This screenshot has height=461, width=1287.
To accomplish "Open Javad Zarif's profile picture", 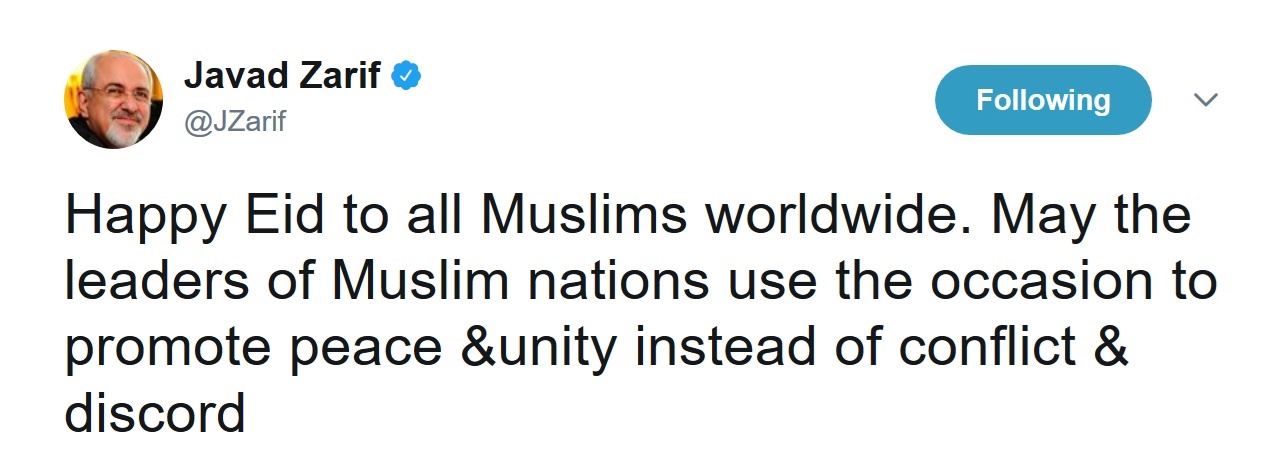I will (x=113, y=100).
